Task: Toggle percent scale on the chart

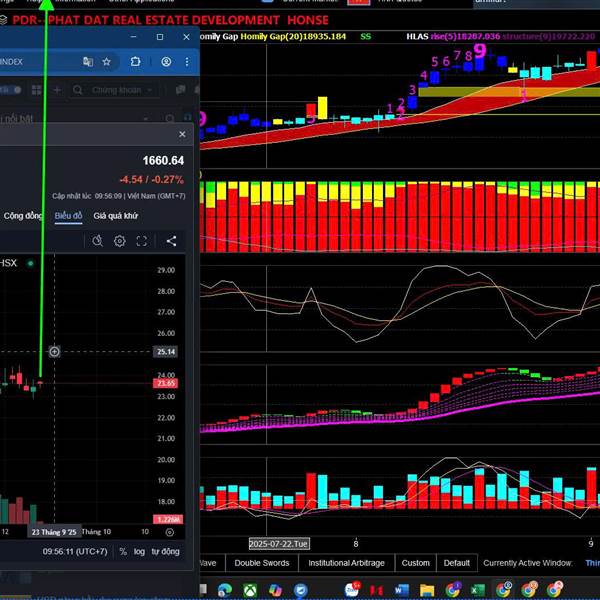Action: 123,551
